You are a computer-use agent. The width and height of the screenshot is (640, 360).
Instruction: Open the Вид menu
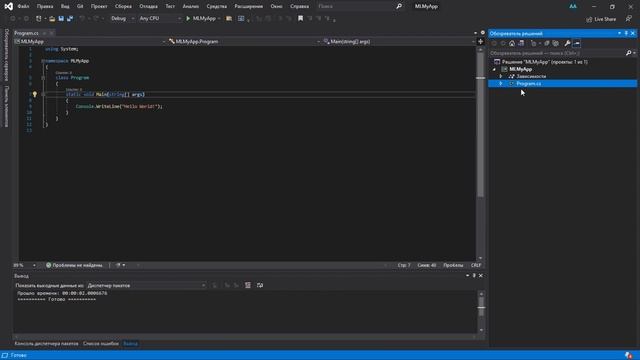(65, 6)
